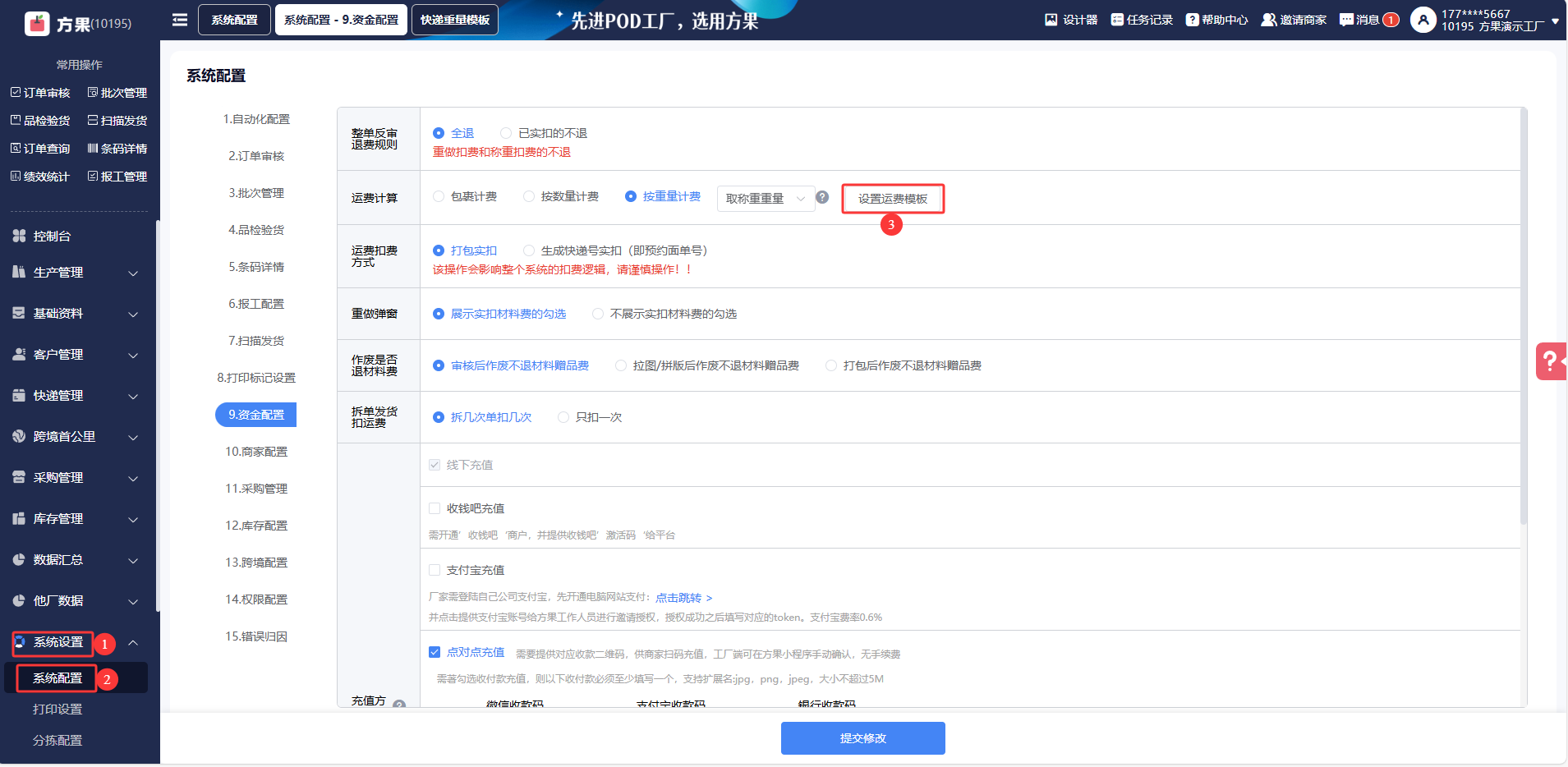Select 按重量计费 radio option
This screenshot has height=767, width=1568.
631,196
